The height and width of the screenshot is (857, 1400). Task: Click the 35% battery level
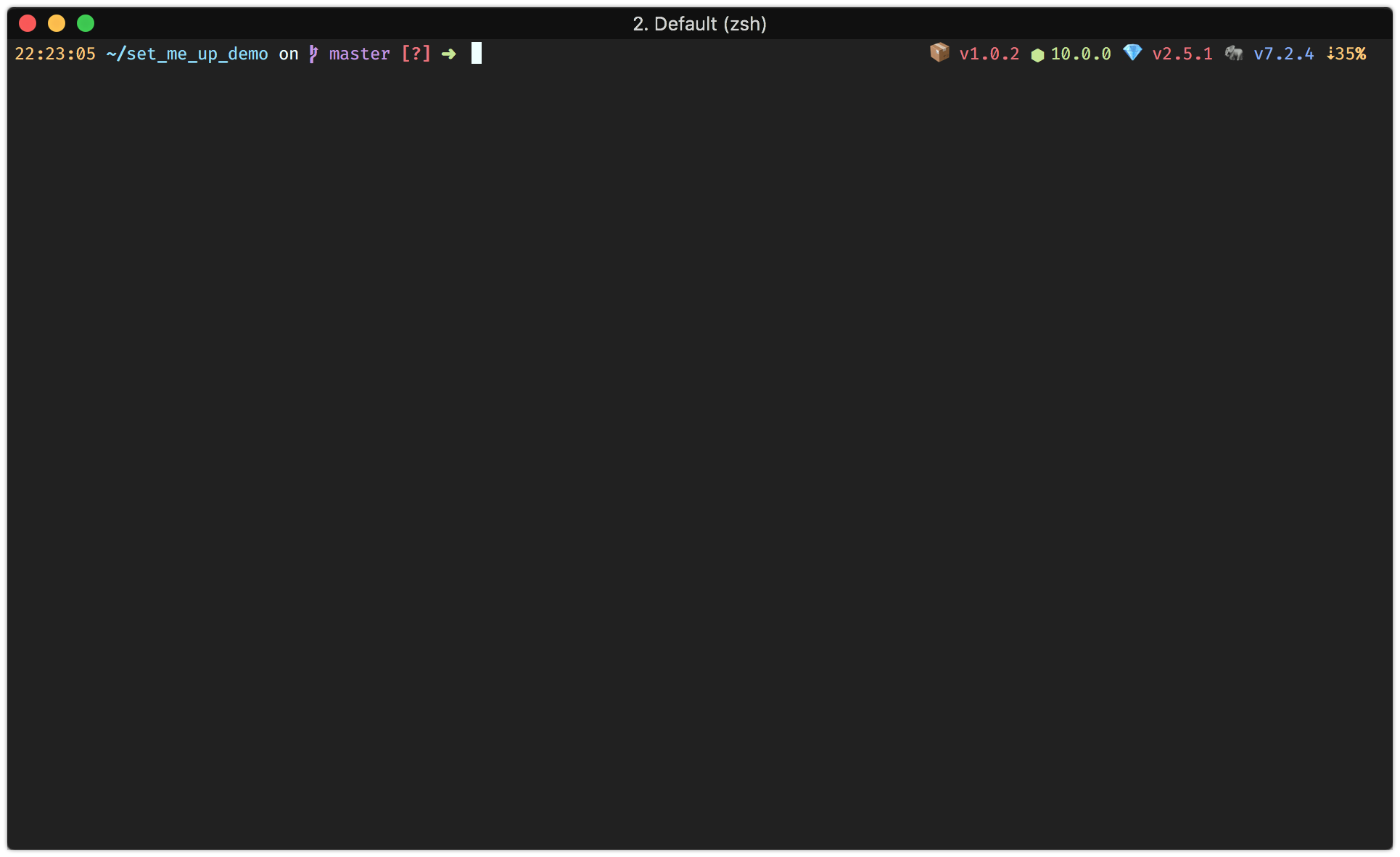point(1351,54)
